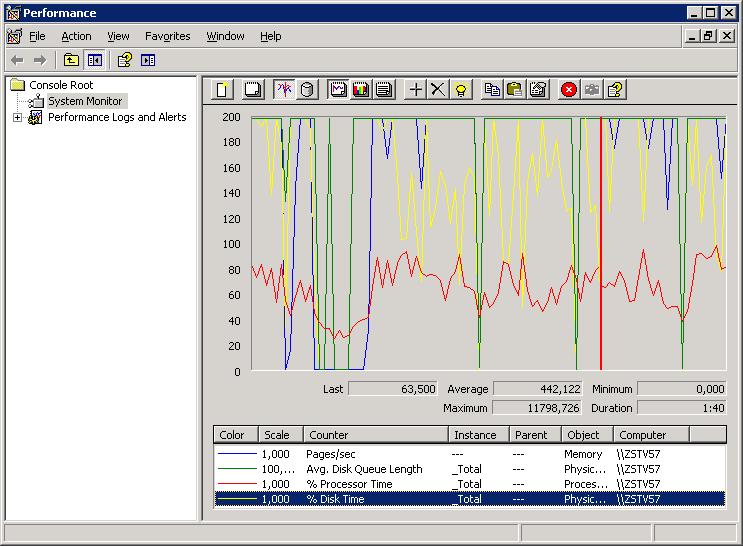
Task: Click the Delete counter X icon
Action: (438, 90)
